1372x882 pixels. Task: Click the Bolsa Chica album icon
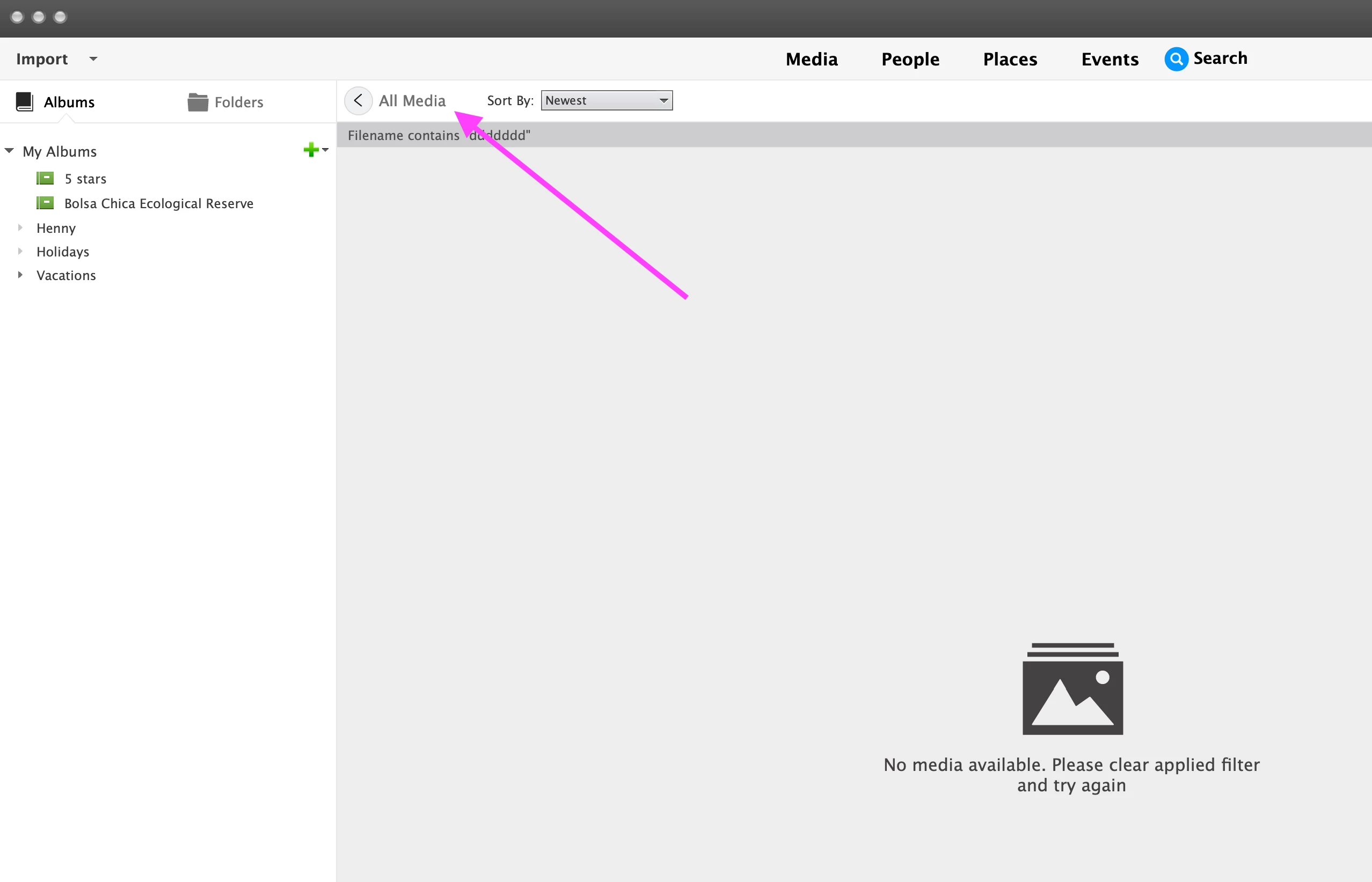pos(45,203)
